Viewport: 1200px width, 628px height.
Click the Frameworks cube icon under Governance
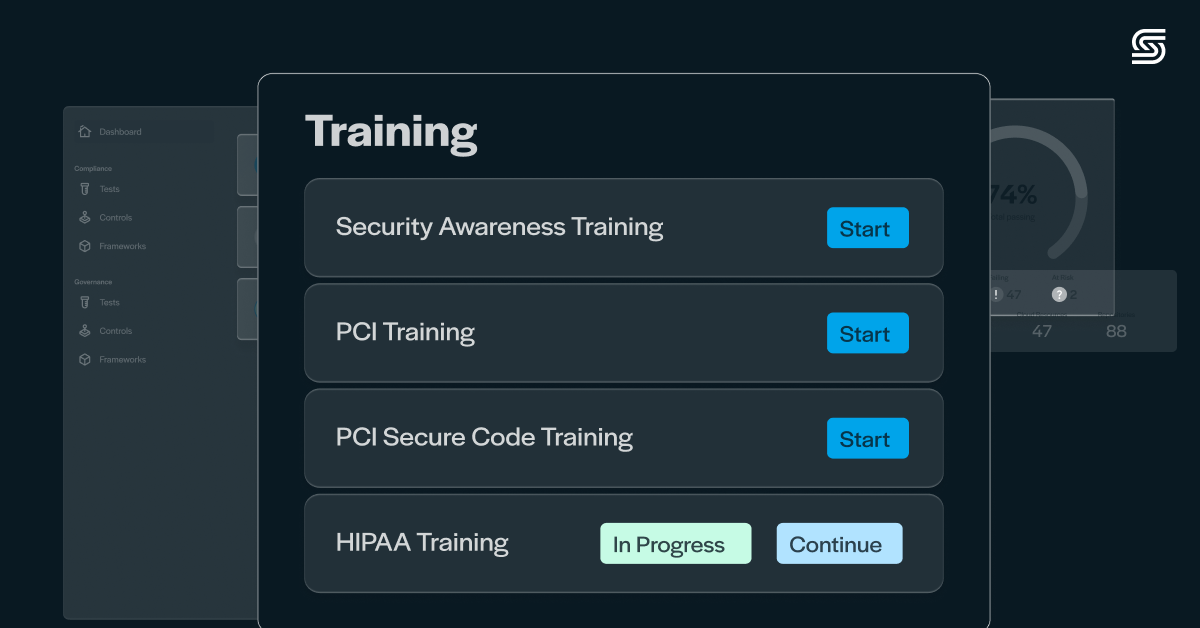coord(84,359)
